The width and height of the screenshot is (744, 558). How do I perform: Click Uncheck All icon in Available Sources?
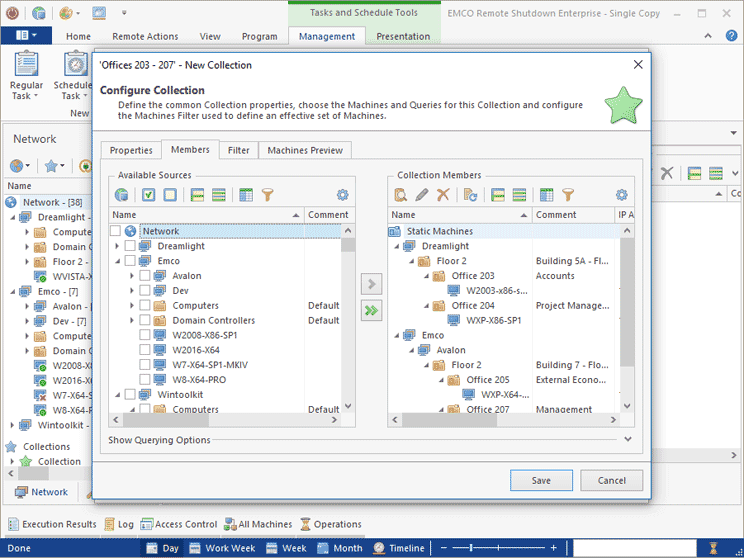[x=169, y=195]
